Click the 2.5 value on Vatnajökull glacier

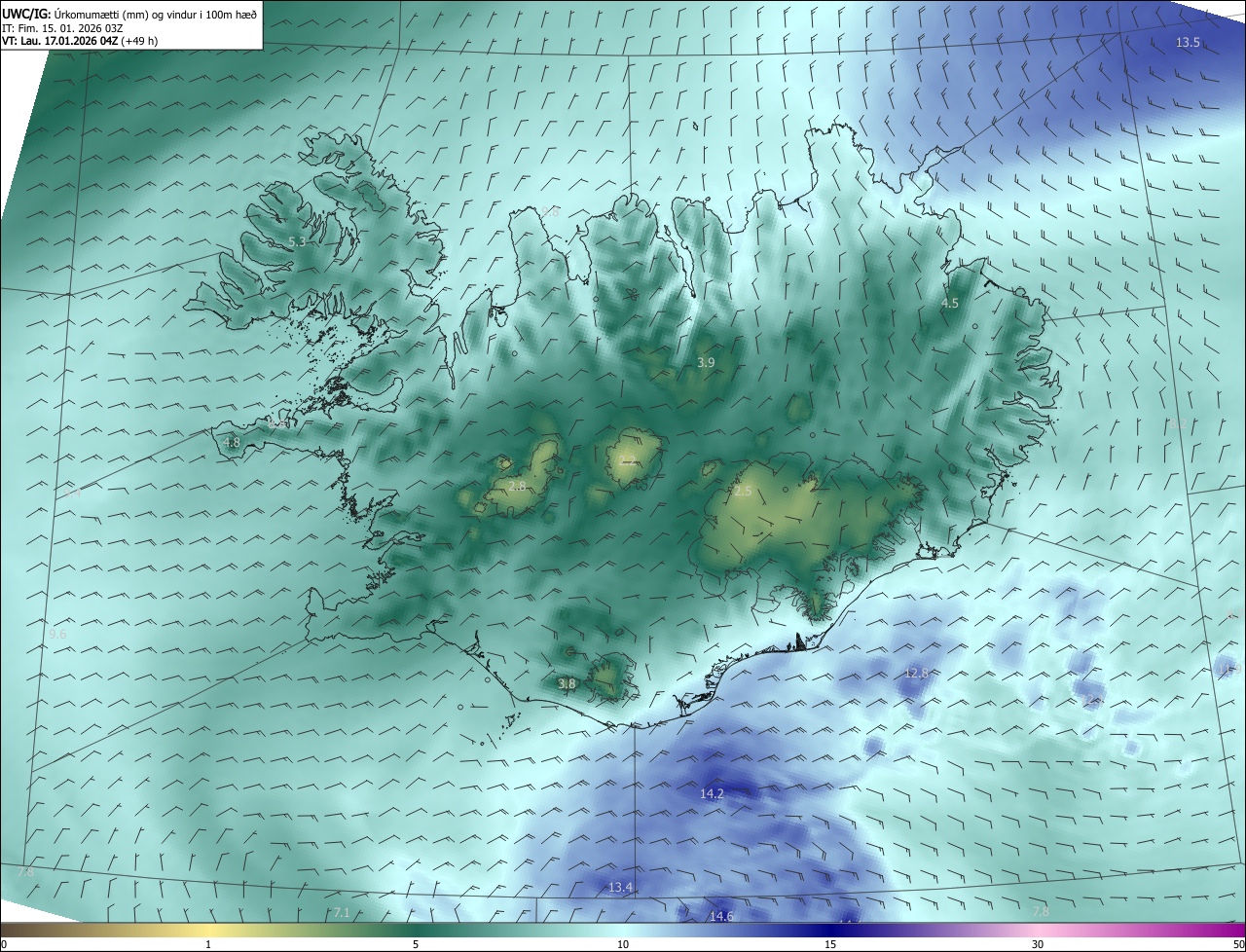[743, 492]
